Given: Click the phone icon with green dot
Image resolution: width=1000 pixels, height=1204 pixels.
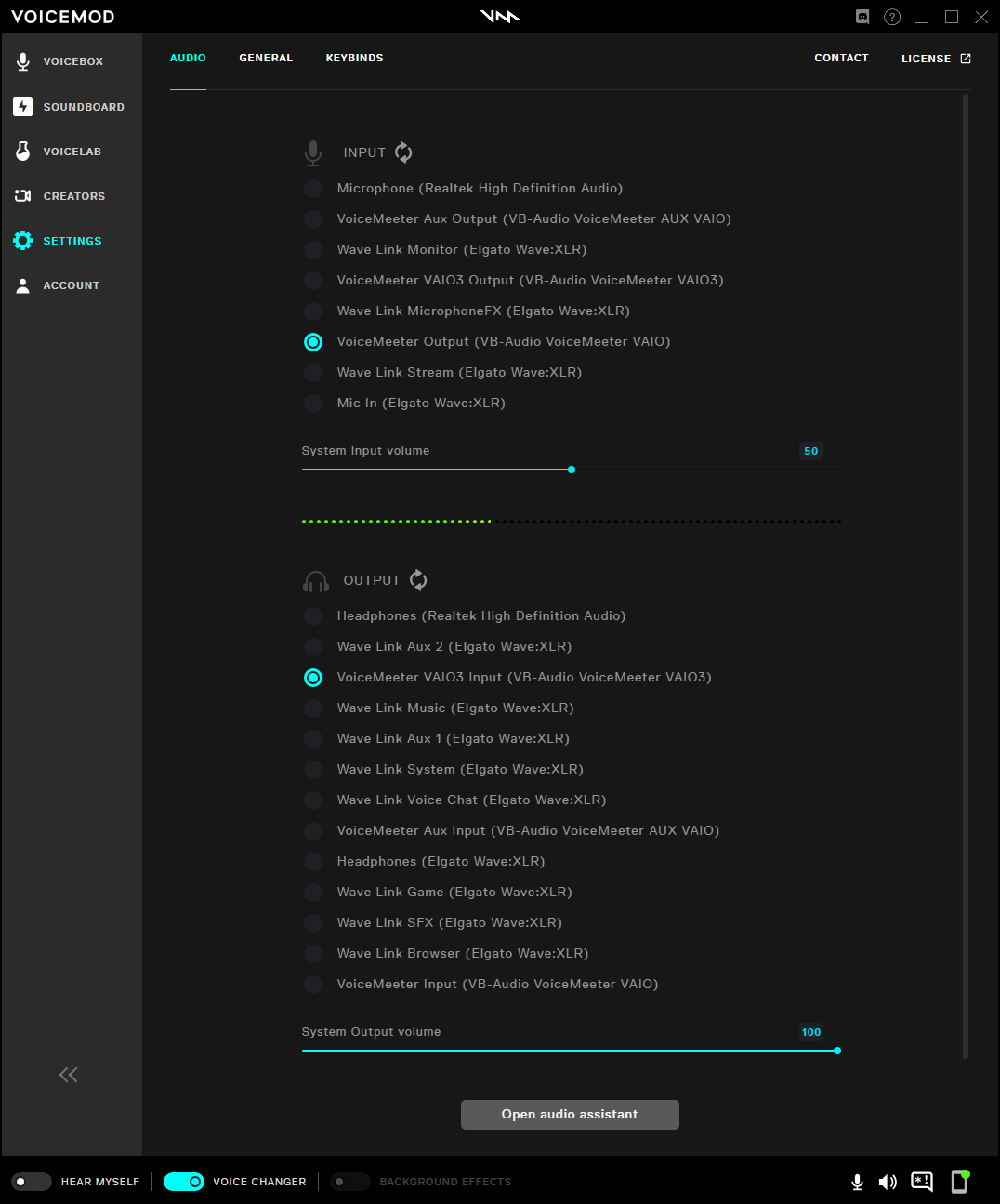Looking at the screenshot, I should tap(960, 1181).
